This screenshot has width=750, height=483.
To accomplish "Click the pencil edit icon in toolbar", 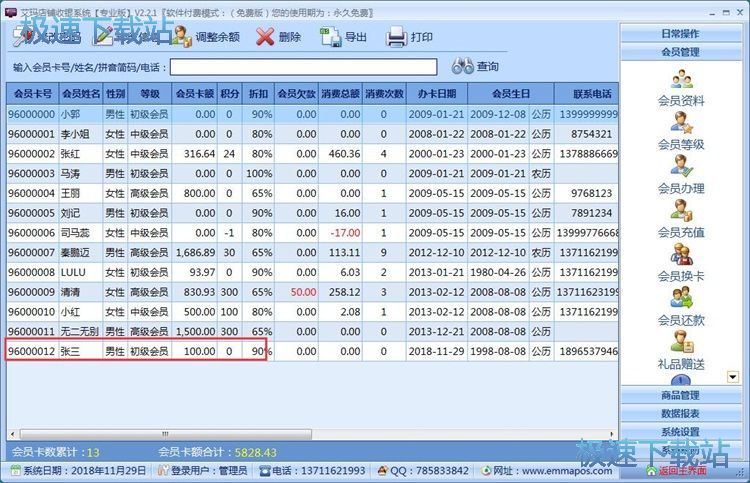I will (x=103, y=36).
